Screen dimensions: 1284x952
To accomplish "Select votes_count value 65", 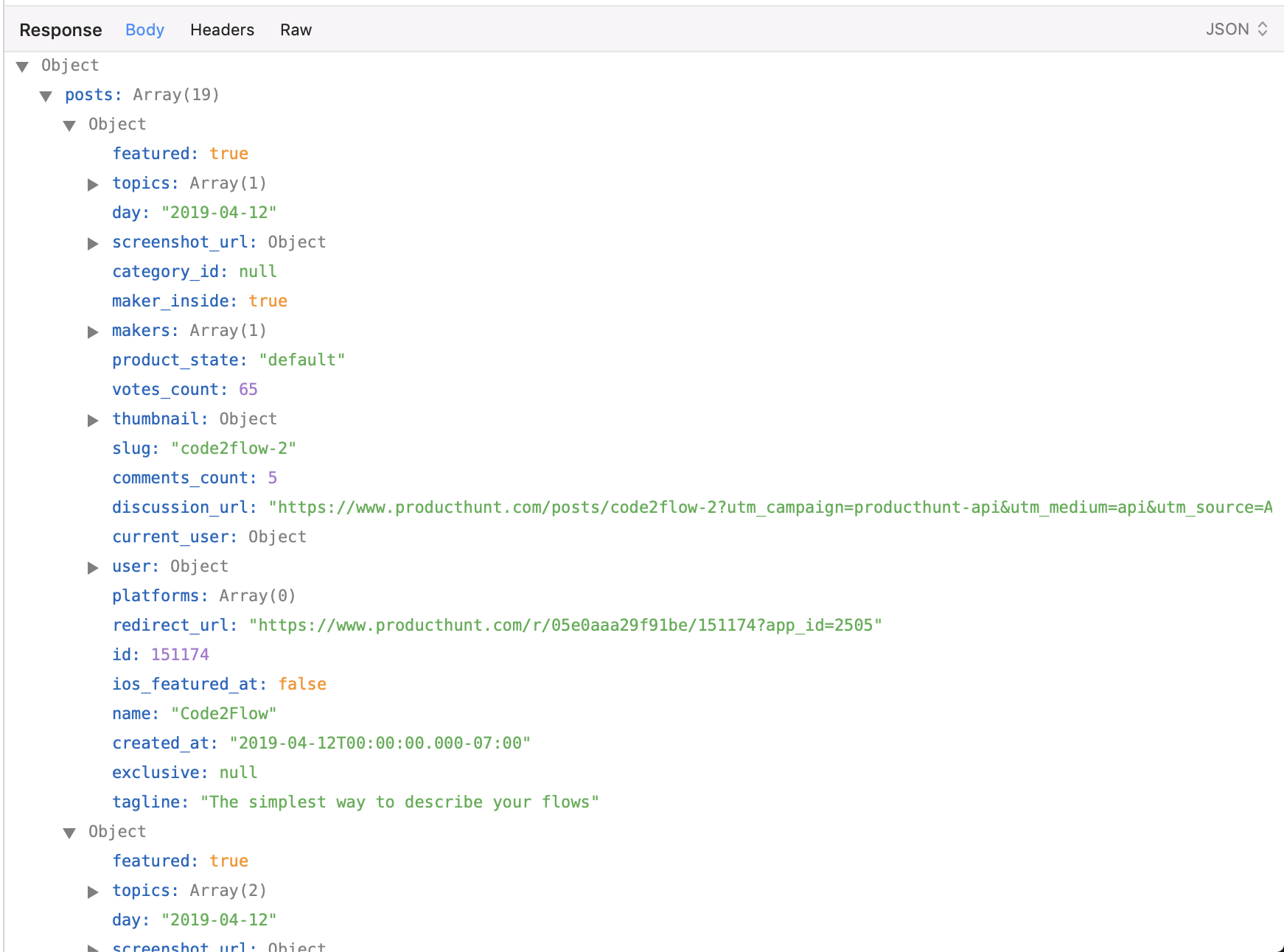I will click(x=248, y=389).
